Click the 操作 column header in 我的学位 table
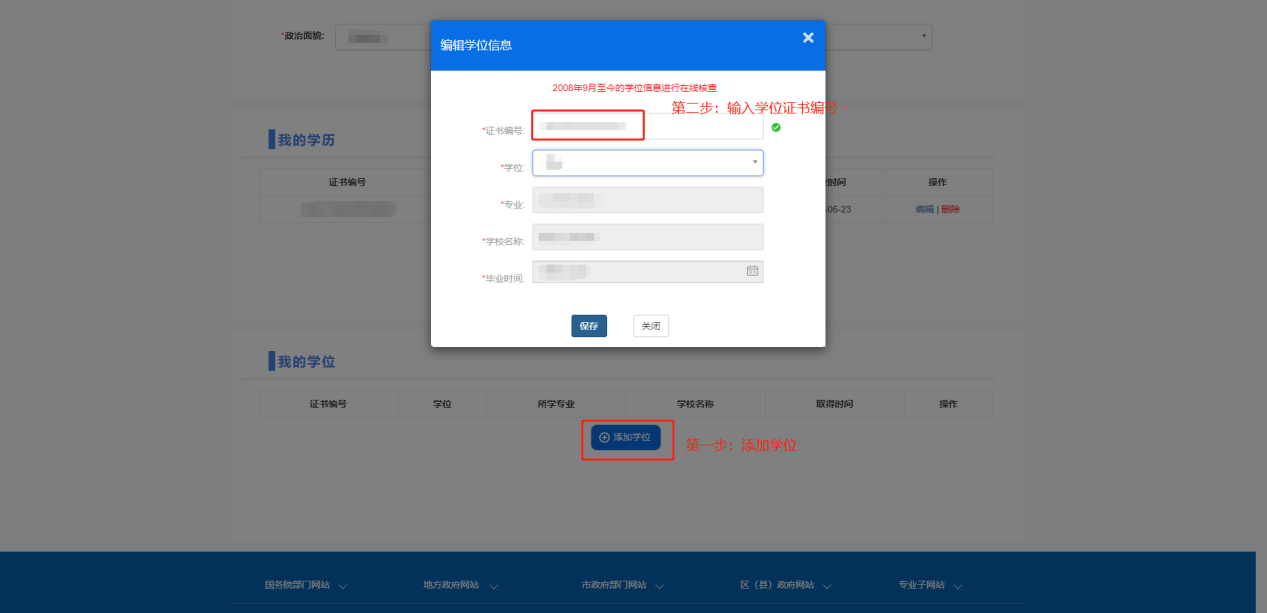1267x613 pixels. (x=948, y=404)
